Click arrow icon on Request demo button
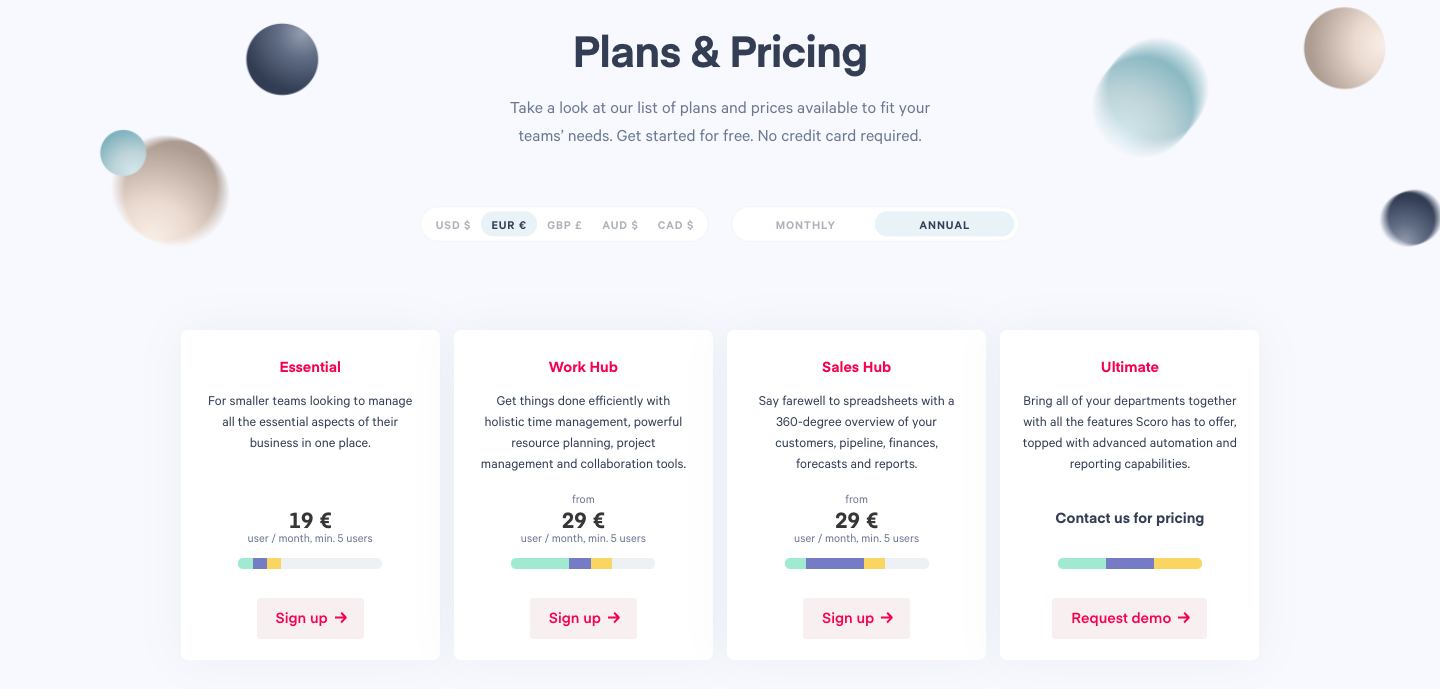This screenshot has height=689, width=1440. [x=1184, y=618]
